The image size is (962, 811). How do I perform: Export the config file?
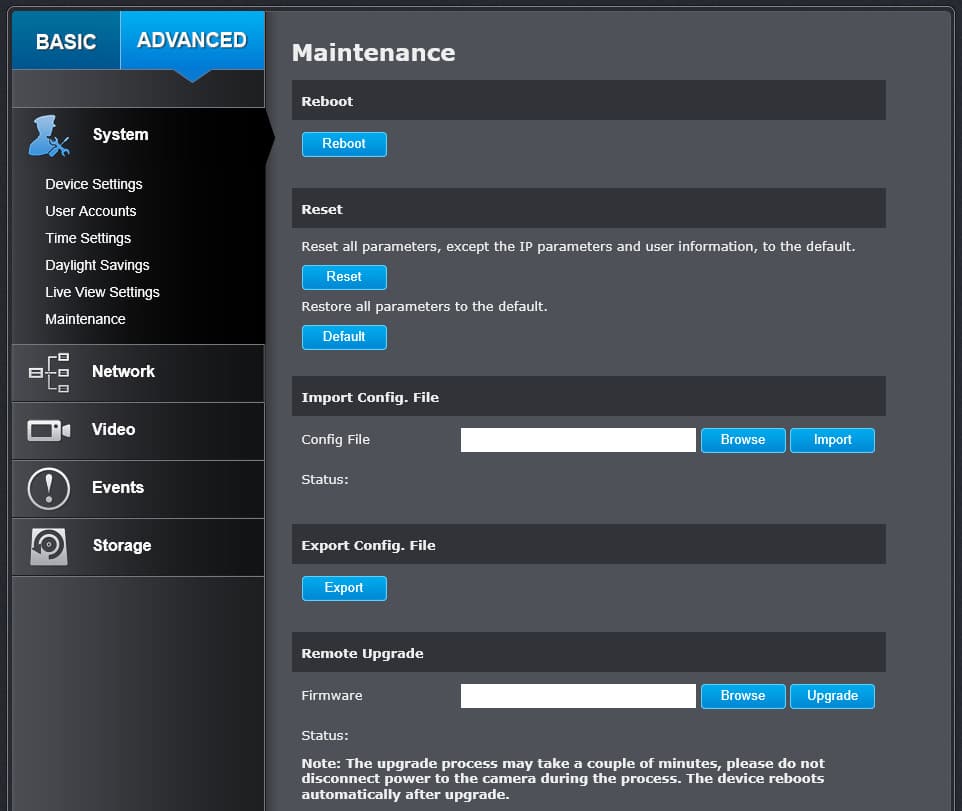[x=344, y=588]
